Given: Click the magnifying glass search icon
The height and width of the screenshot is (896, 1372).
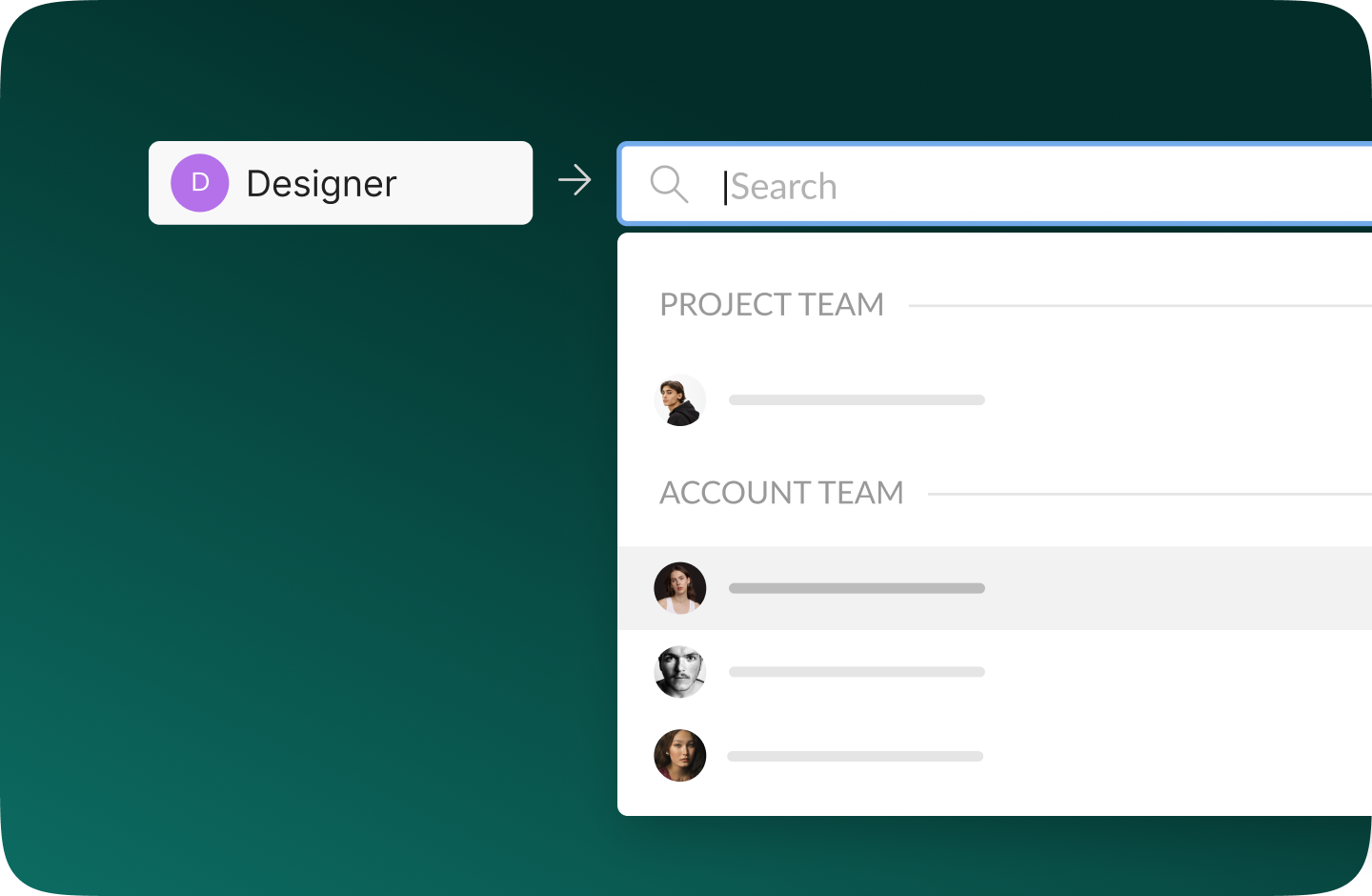Looking at the screenshot, I should [x=669, y=185].
